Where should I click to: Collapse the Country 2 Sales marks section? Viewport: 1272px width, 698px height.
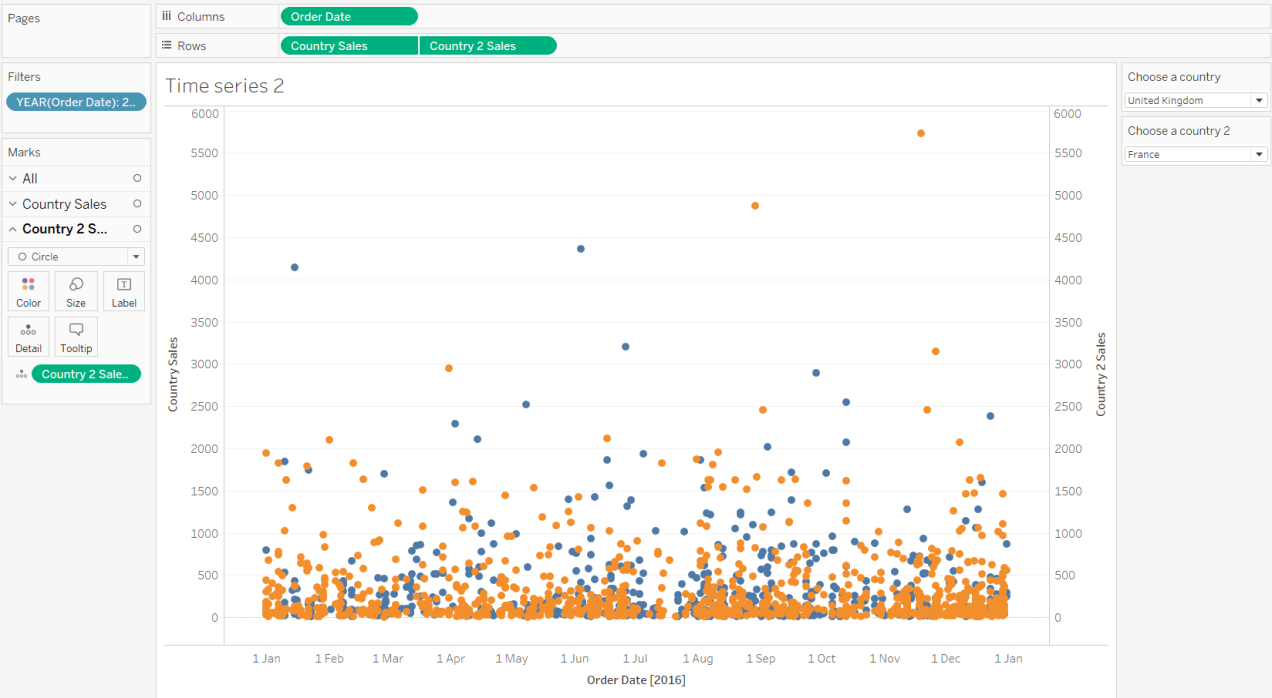coord(13,229)
